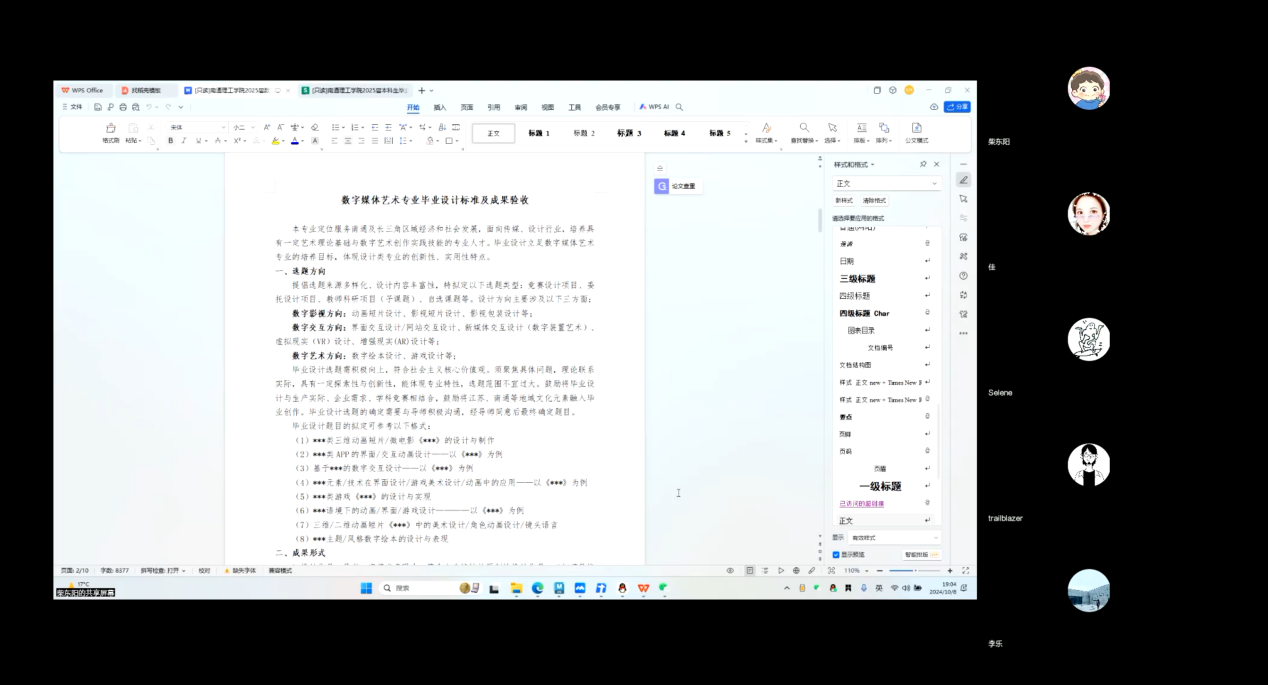
Task: Click the increase indent icon
Action: coord(387,128)
